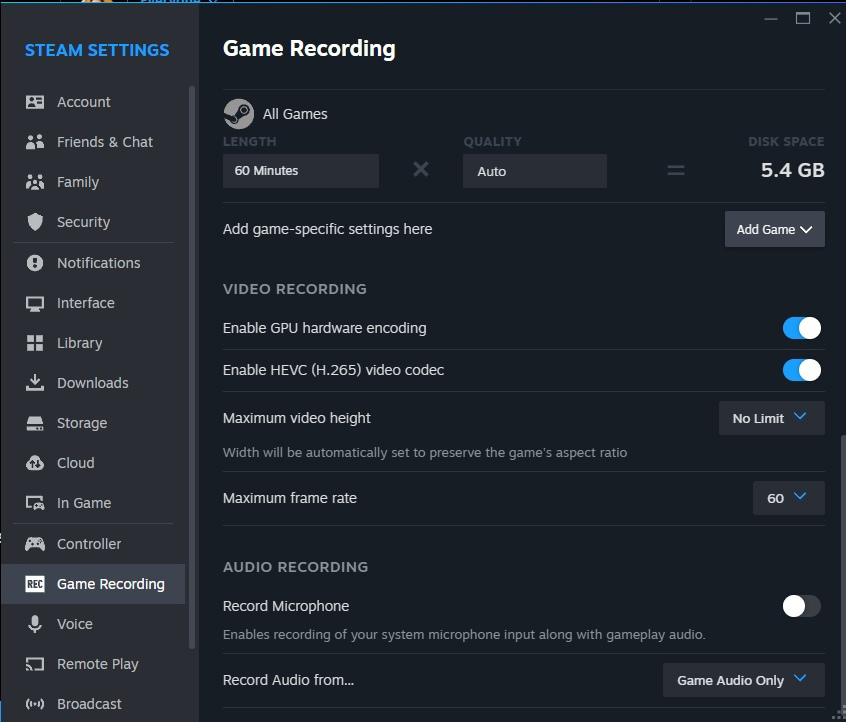This screenshot has width=846, height=722.
Task: Go to Remote Play settings
Action: coord(93,664)
